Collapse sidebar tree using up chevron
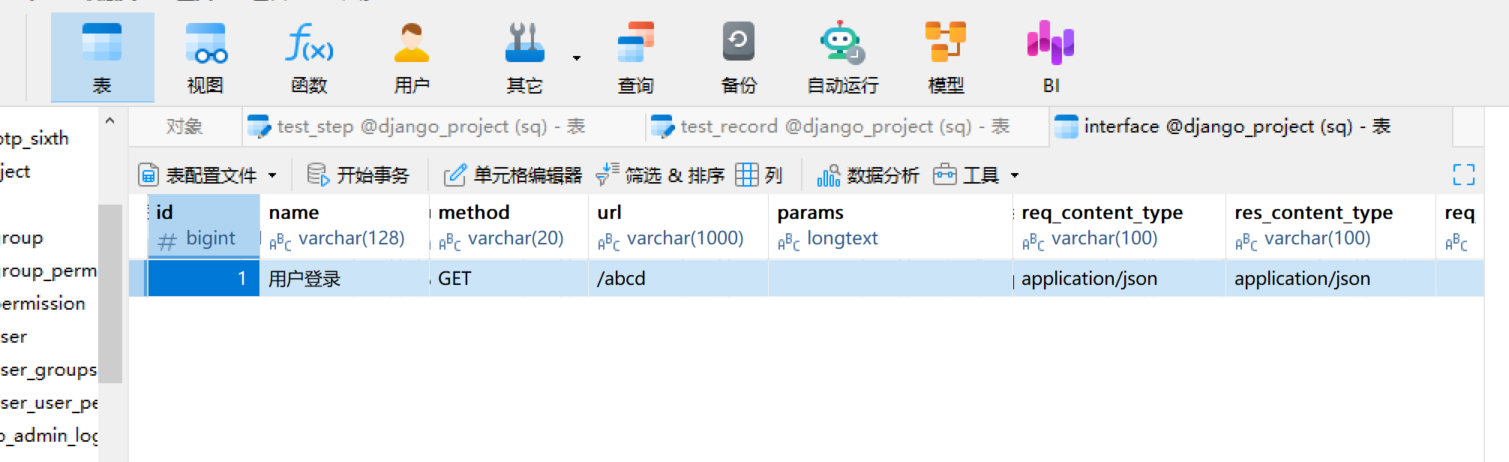 (x=110, y=122)
